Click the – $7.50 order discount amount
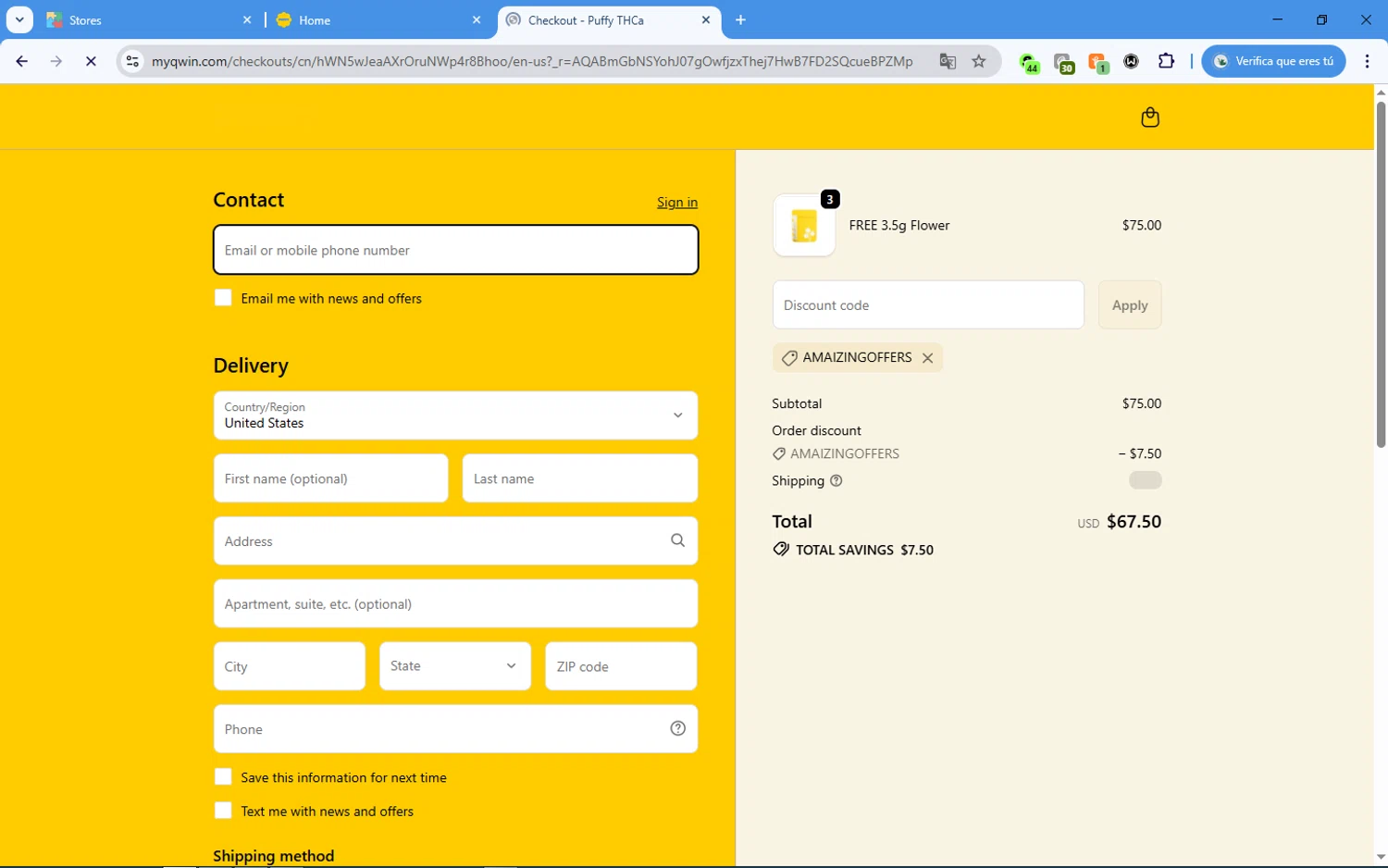 coord(1139,453)
